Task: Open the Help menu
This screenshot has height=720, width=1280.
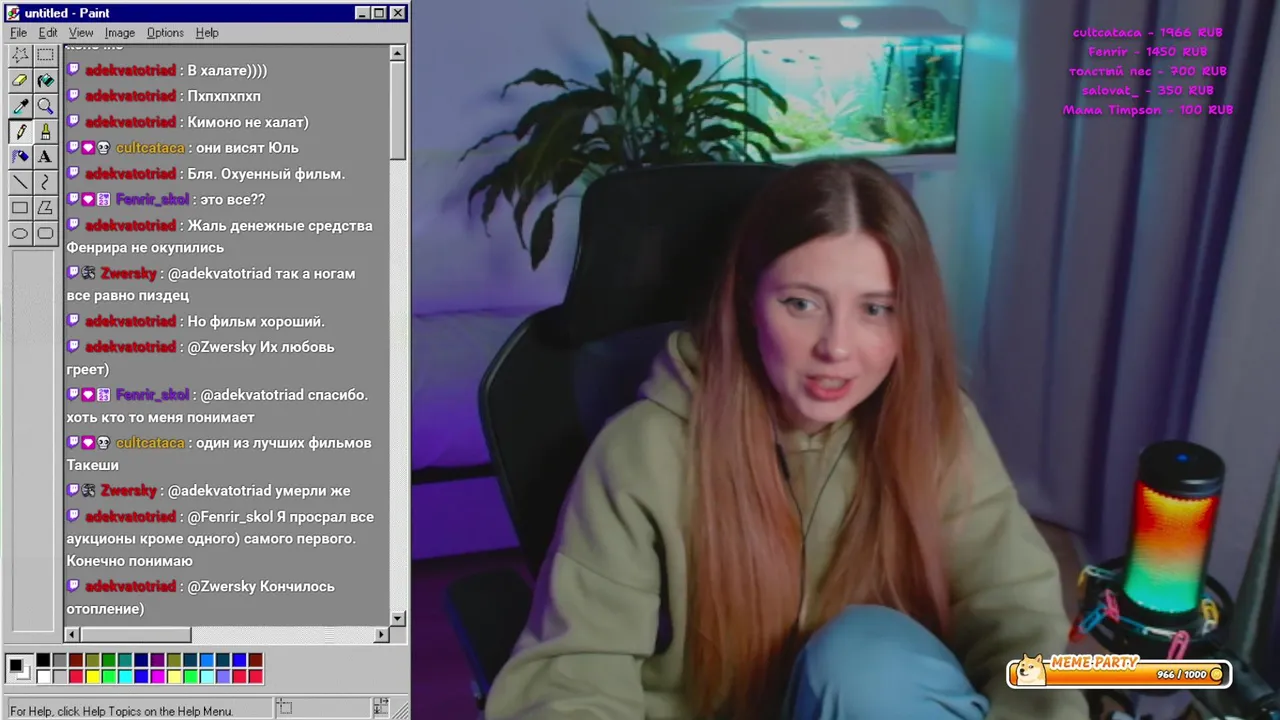Action: [207, 33]
